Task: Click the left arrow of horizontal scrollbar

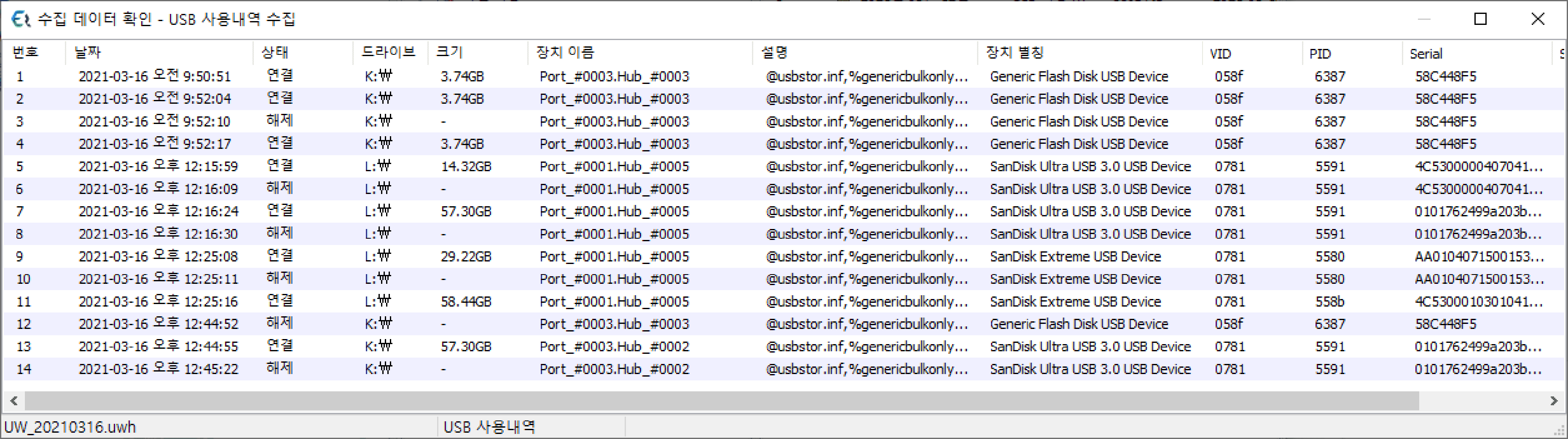Action: pyautogui.click(x=13, y=401)
